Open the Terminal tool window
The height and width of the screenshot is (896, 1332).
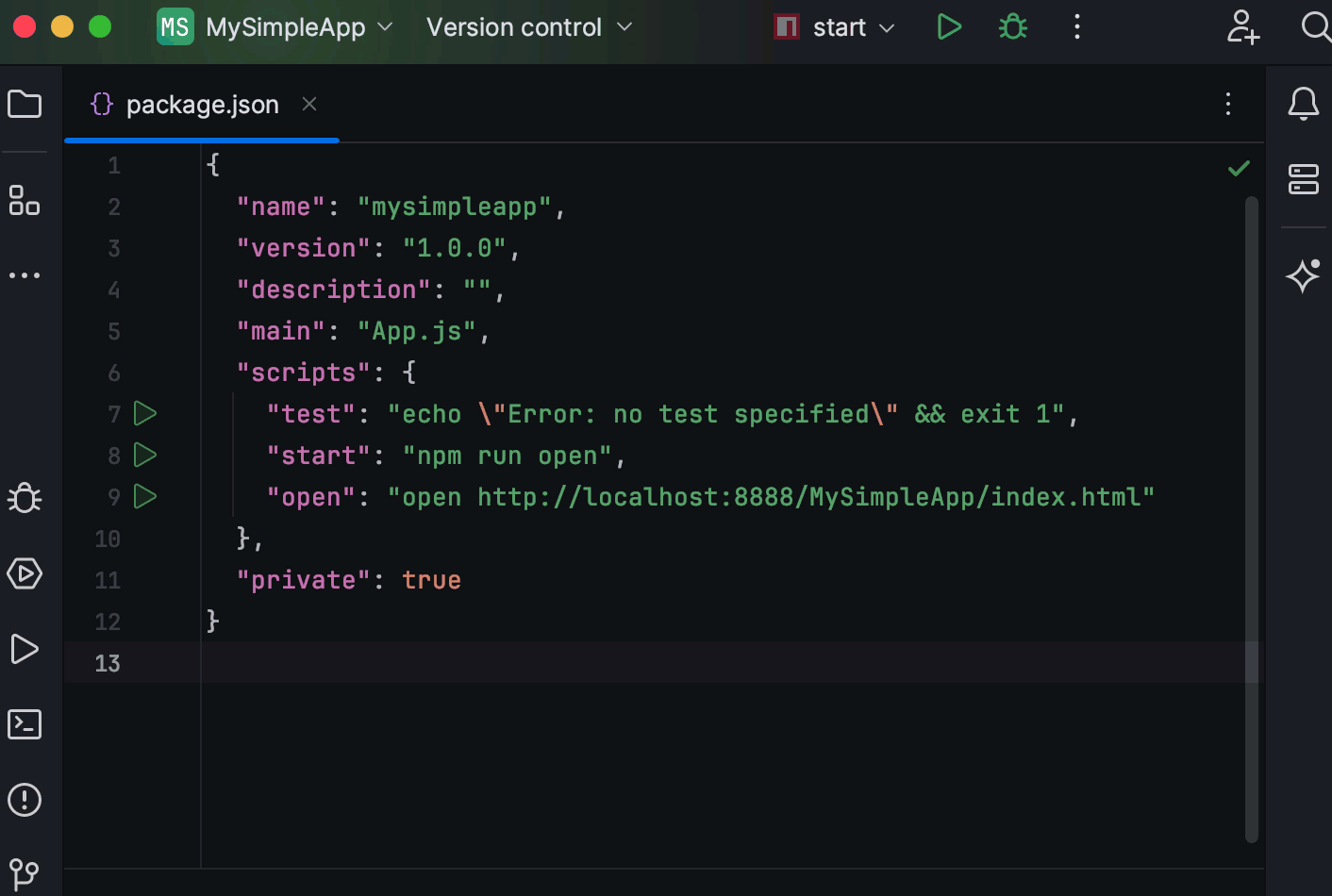pyautogui.click(x=25, y=724)
